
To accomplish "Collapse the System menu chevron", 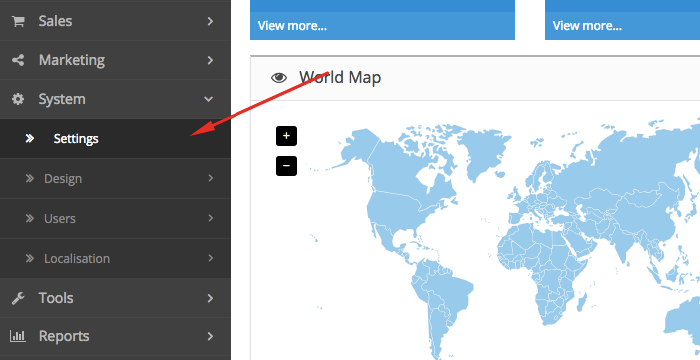I will [208, 99].
